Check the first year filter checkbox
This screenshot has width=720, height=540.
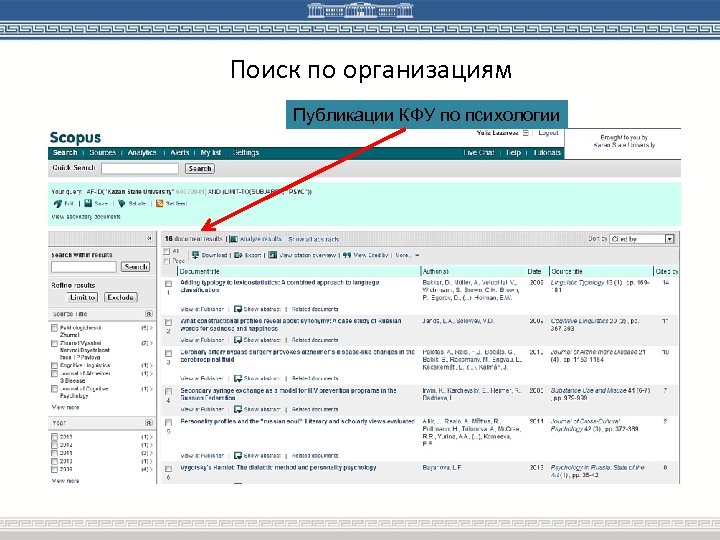(x=54, y=437)
